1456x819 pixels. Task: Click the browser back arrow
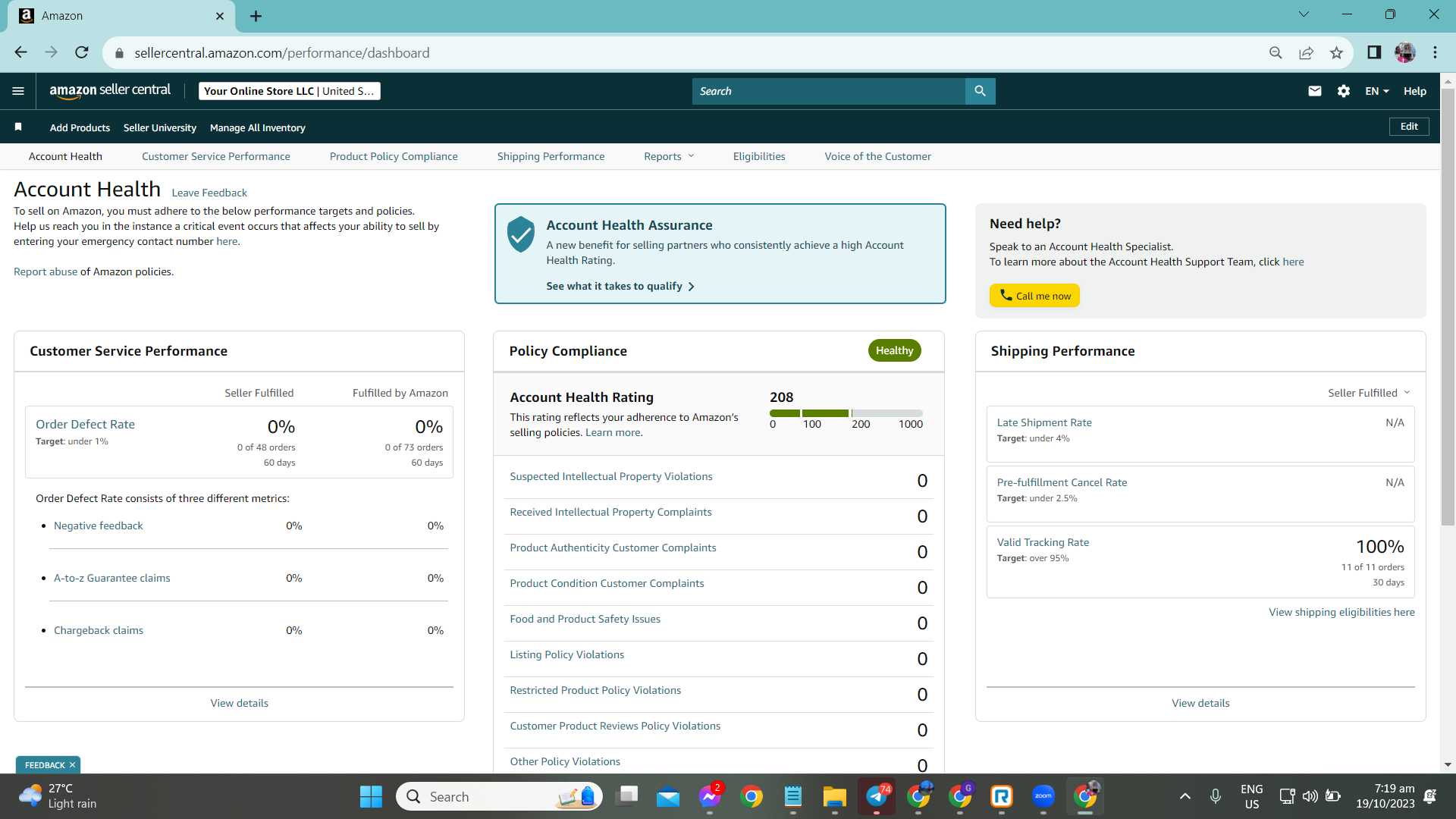(20, 52)
